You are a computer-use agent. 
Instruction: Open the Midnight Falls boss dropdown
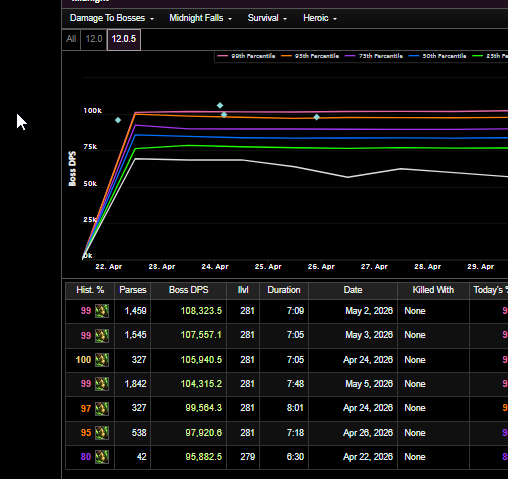click(200, 18)
